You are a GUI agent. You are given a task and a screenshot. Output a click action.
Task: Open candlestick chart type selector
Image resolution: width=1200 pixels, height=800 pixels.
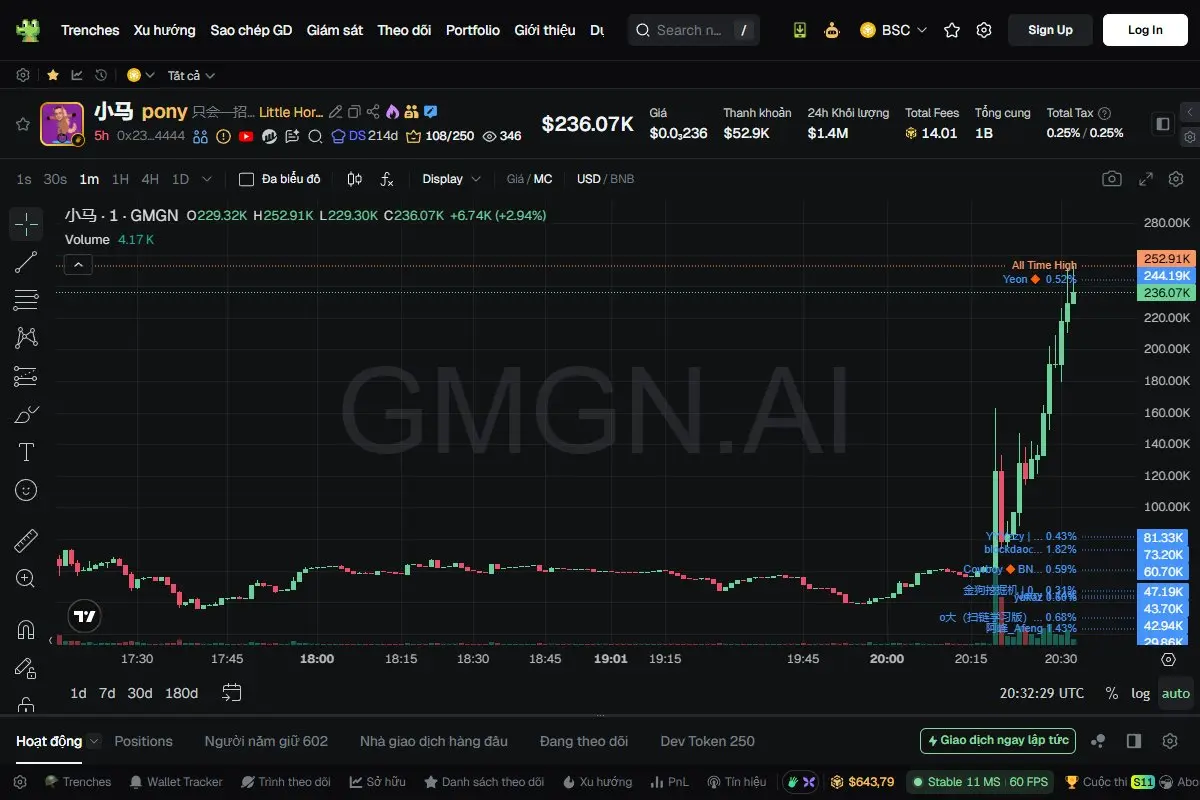354,179
